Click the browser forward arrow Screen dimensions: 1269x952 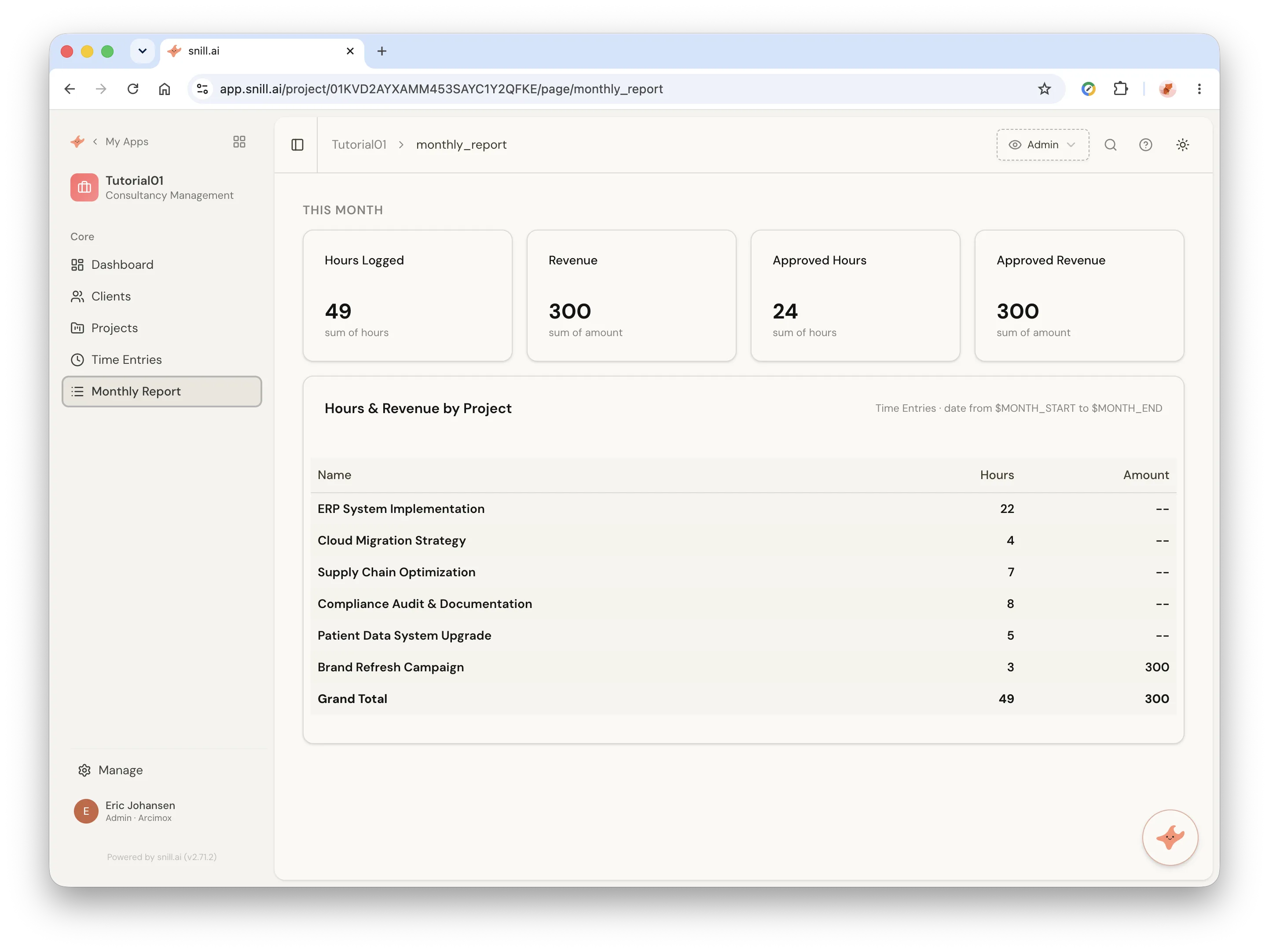(x=101, y=89)
